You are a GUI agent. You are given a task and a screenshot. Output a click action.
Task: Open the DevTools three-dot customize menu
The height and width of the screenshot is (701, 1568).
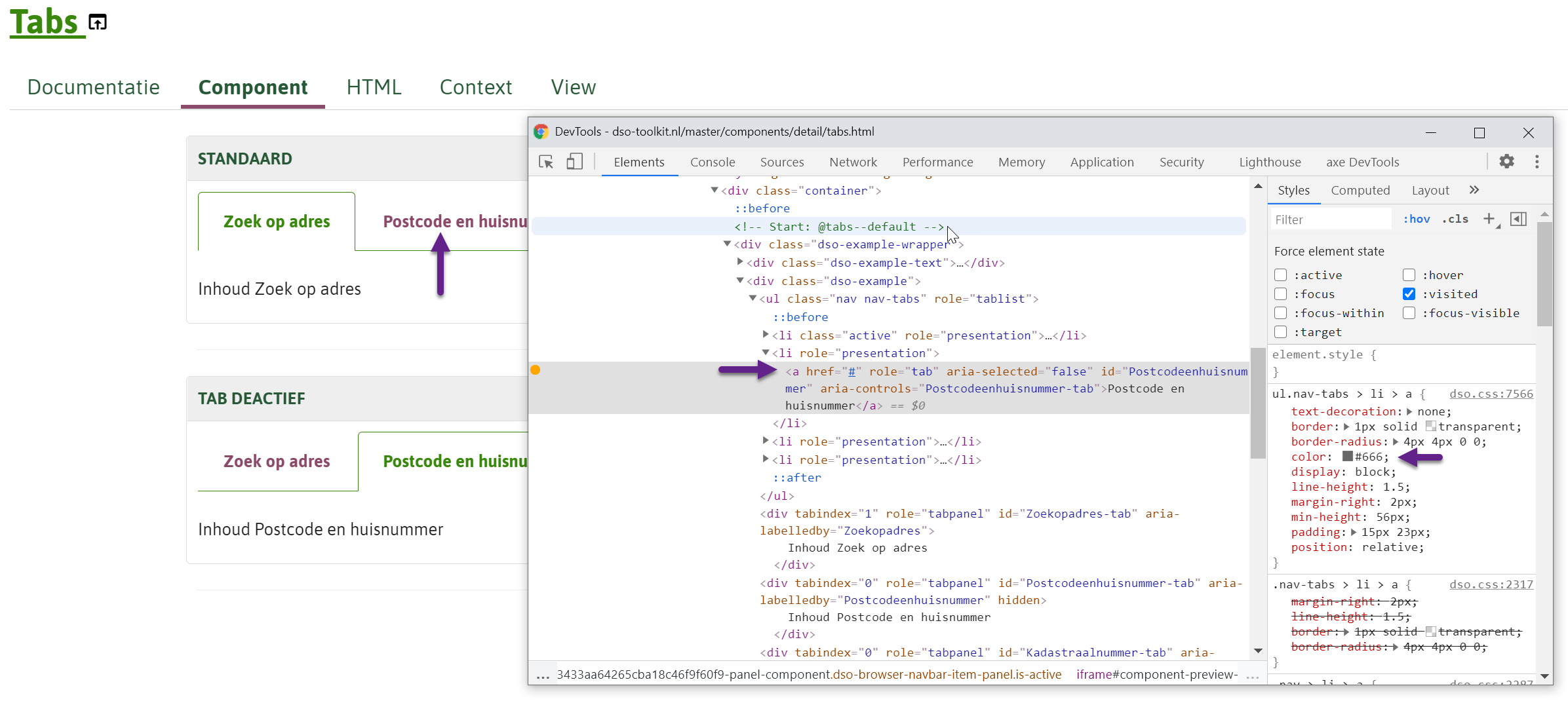coord(1537,161)
